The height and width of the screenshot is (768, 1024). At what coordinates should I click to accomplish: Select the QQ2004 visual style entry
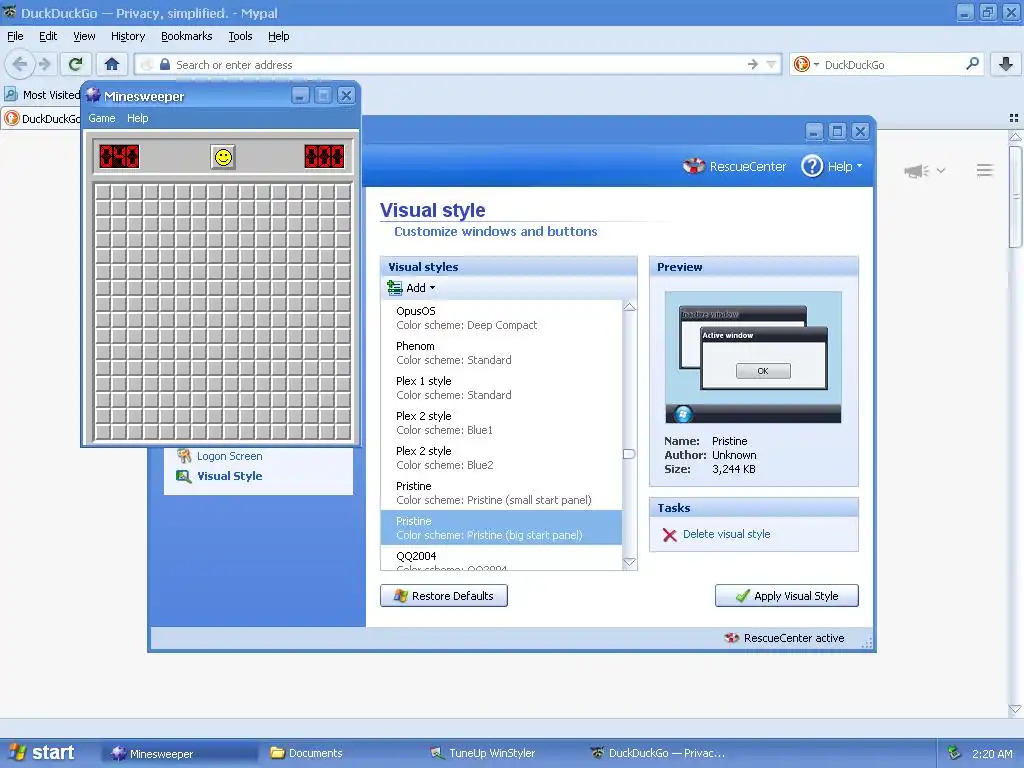(501, 558)
